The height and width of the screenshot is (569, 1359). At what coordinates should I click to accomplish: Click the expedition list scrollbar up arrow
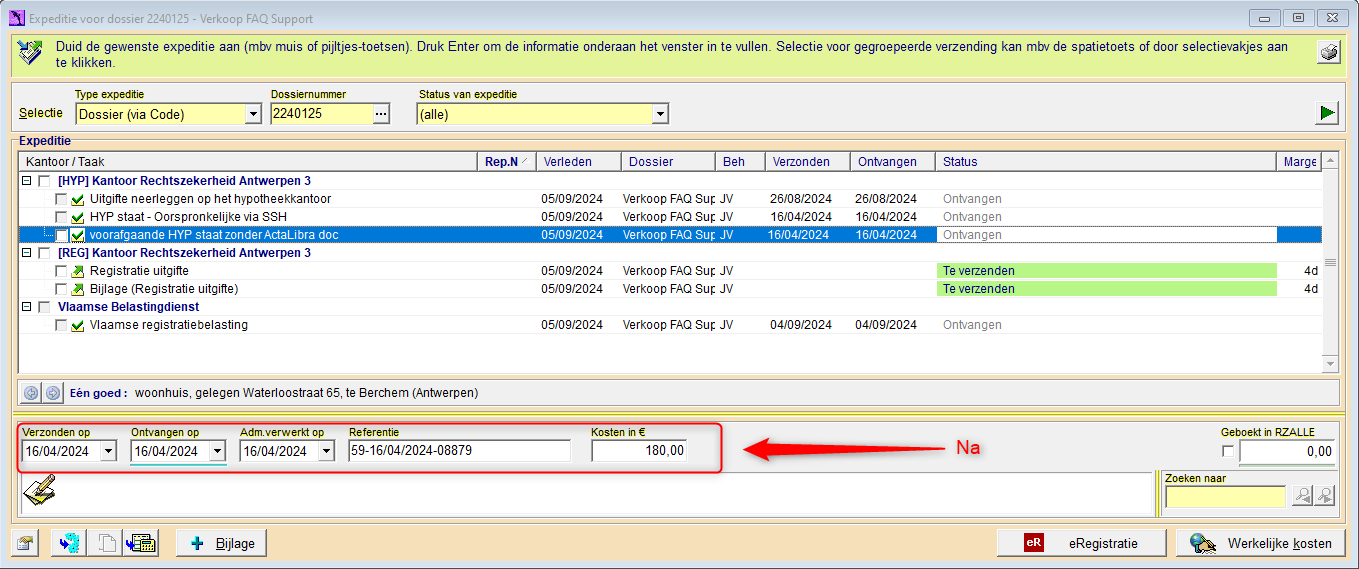coord(1330,161)
